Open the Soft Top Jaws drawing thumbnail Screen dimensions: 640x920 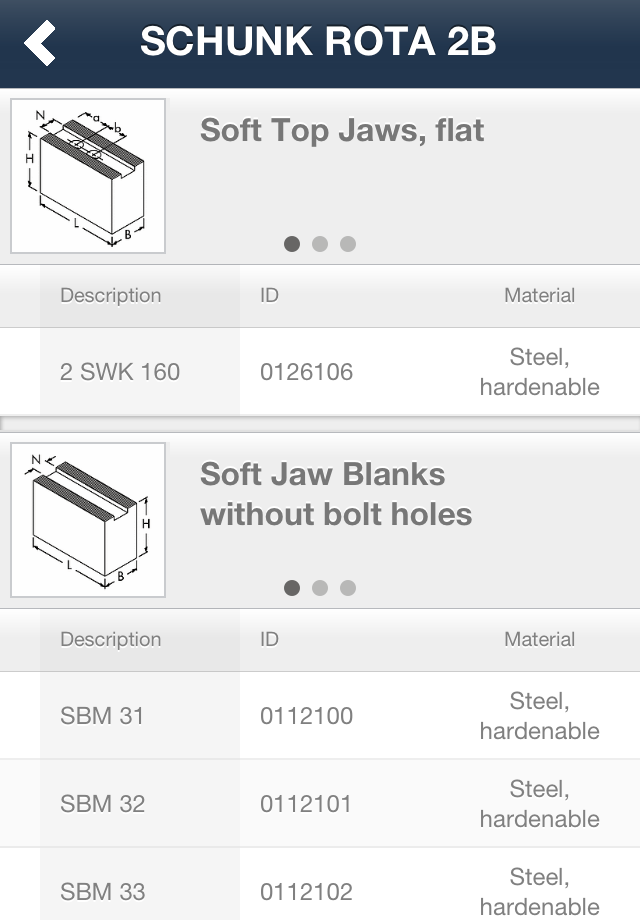88,176
